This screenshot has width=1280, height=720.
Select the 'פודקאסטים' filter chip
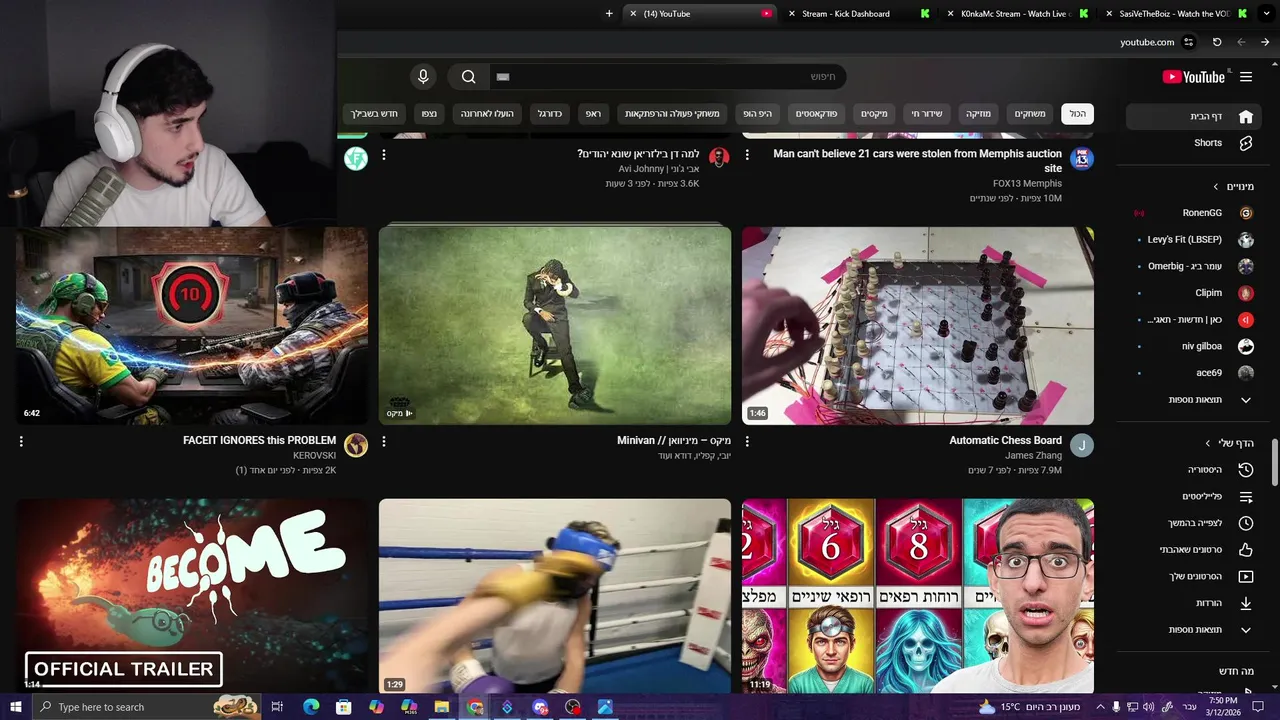[x=816, y=114]
